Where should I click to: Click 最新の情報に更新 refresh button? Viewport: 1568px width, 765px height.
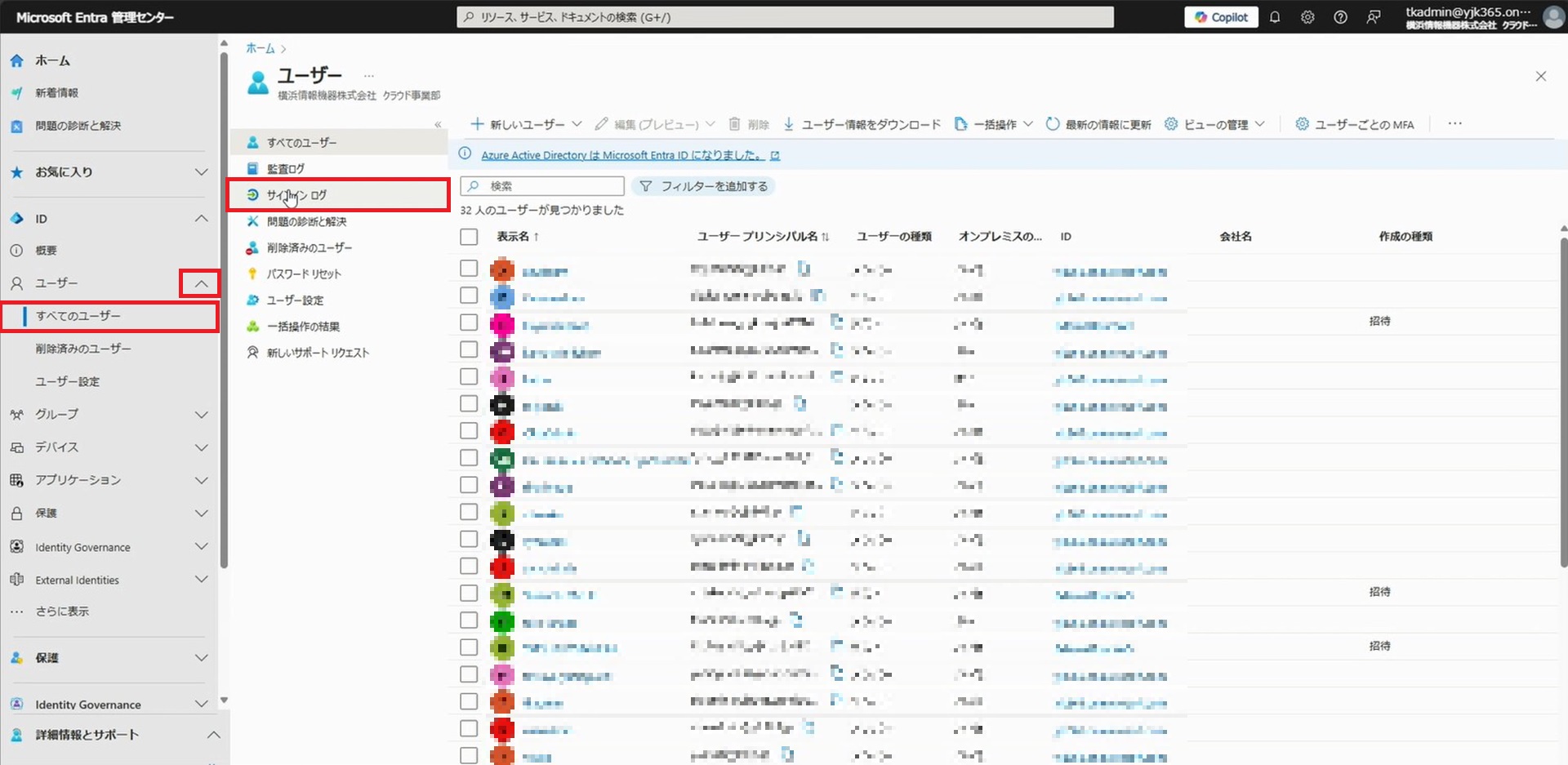coord(1098,124)
